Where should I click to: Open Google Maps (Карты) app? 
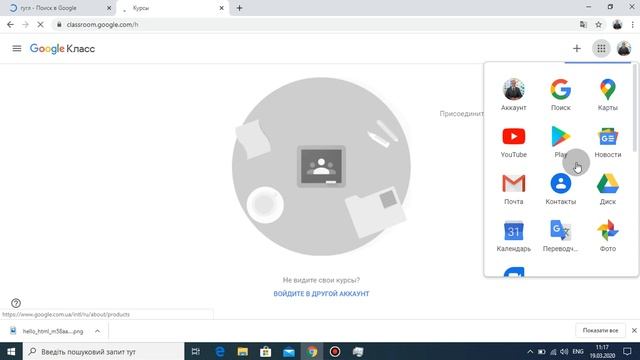pos(607,95)
